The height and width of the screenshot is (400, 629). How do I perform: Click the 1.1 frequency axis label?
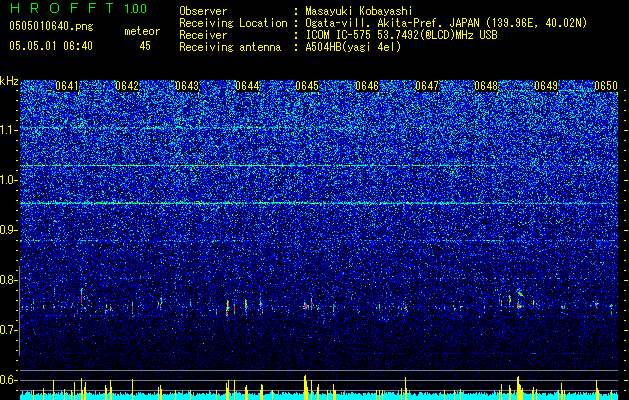pos(9,130)
